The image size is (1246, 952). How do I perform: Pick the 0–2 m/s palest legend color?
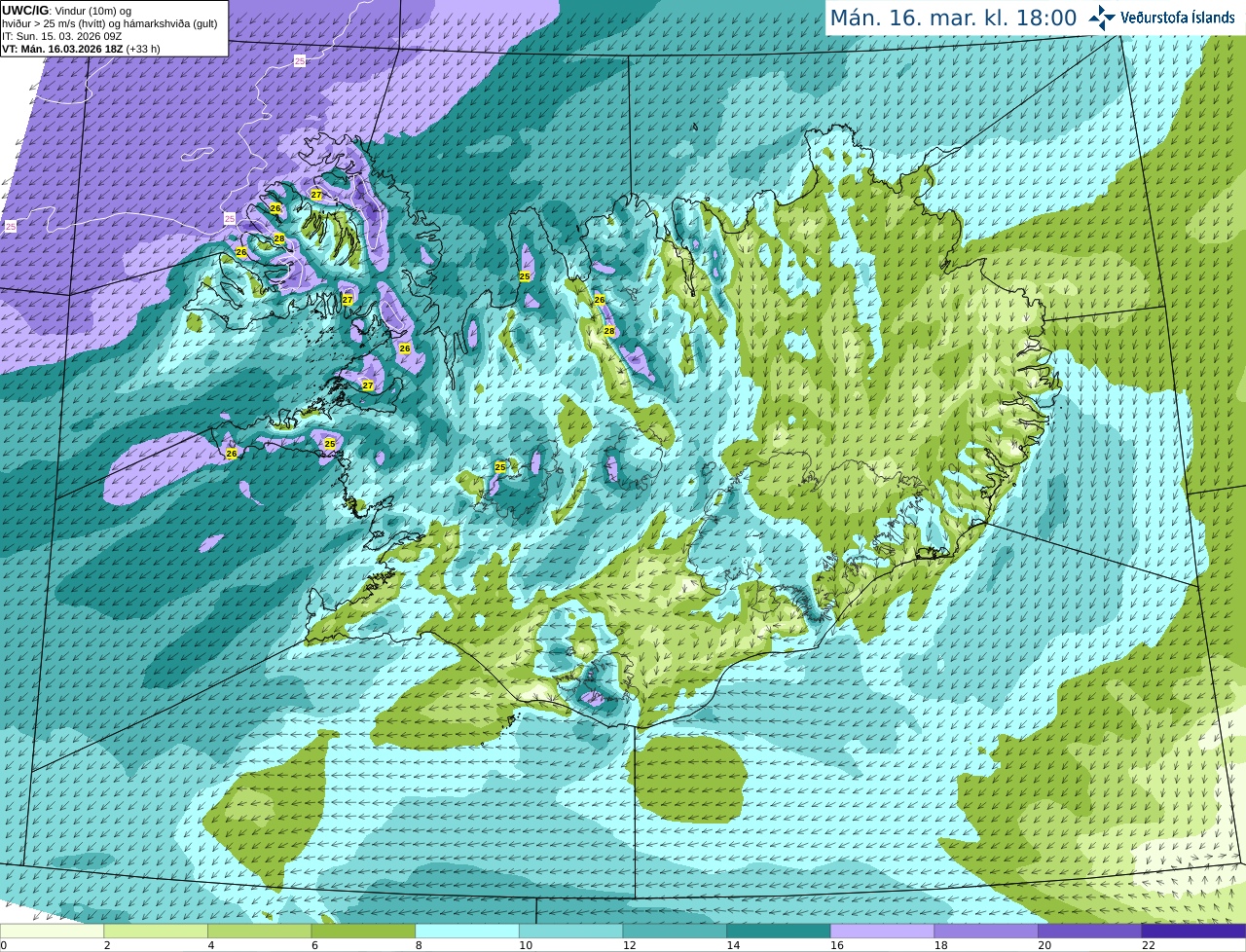coord(52,931)
